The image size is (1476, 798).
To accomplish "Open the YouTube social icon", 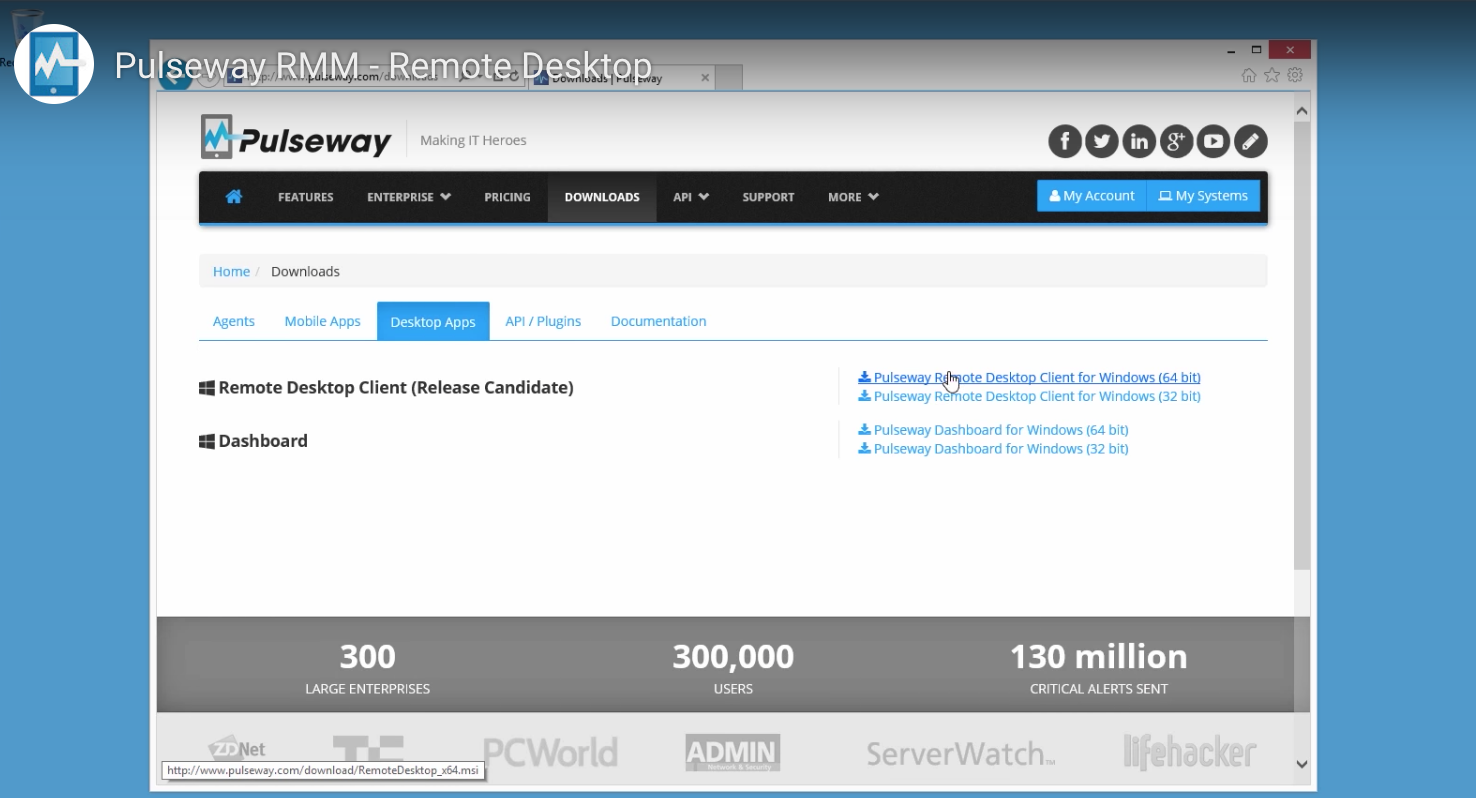I will click(1213, 141).
